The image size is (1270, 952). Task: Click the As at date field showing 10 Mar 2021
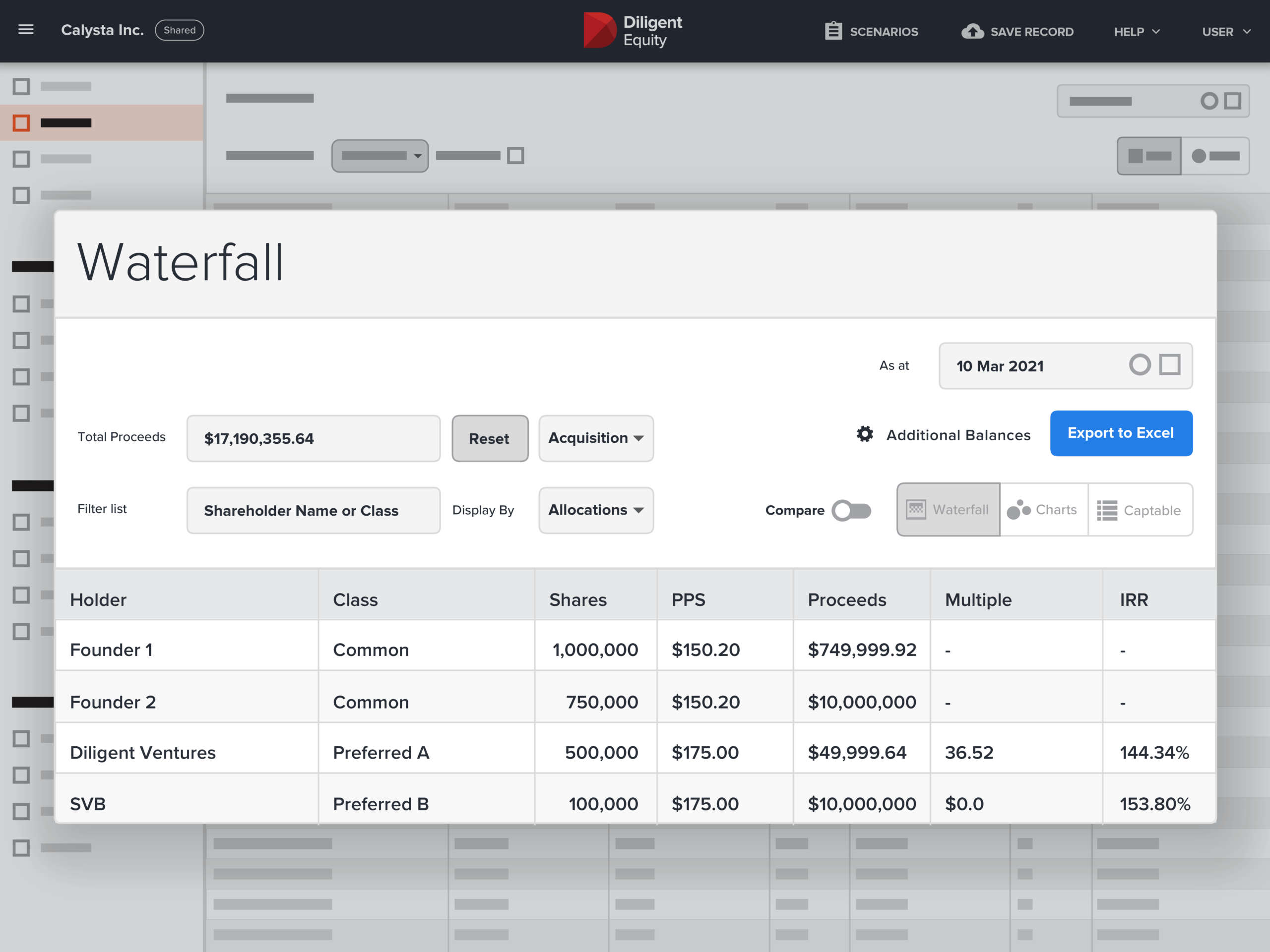point(1066,365)
